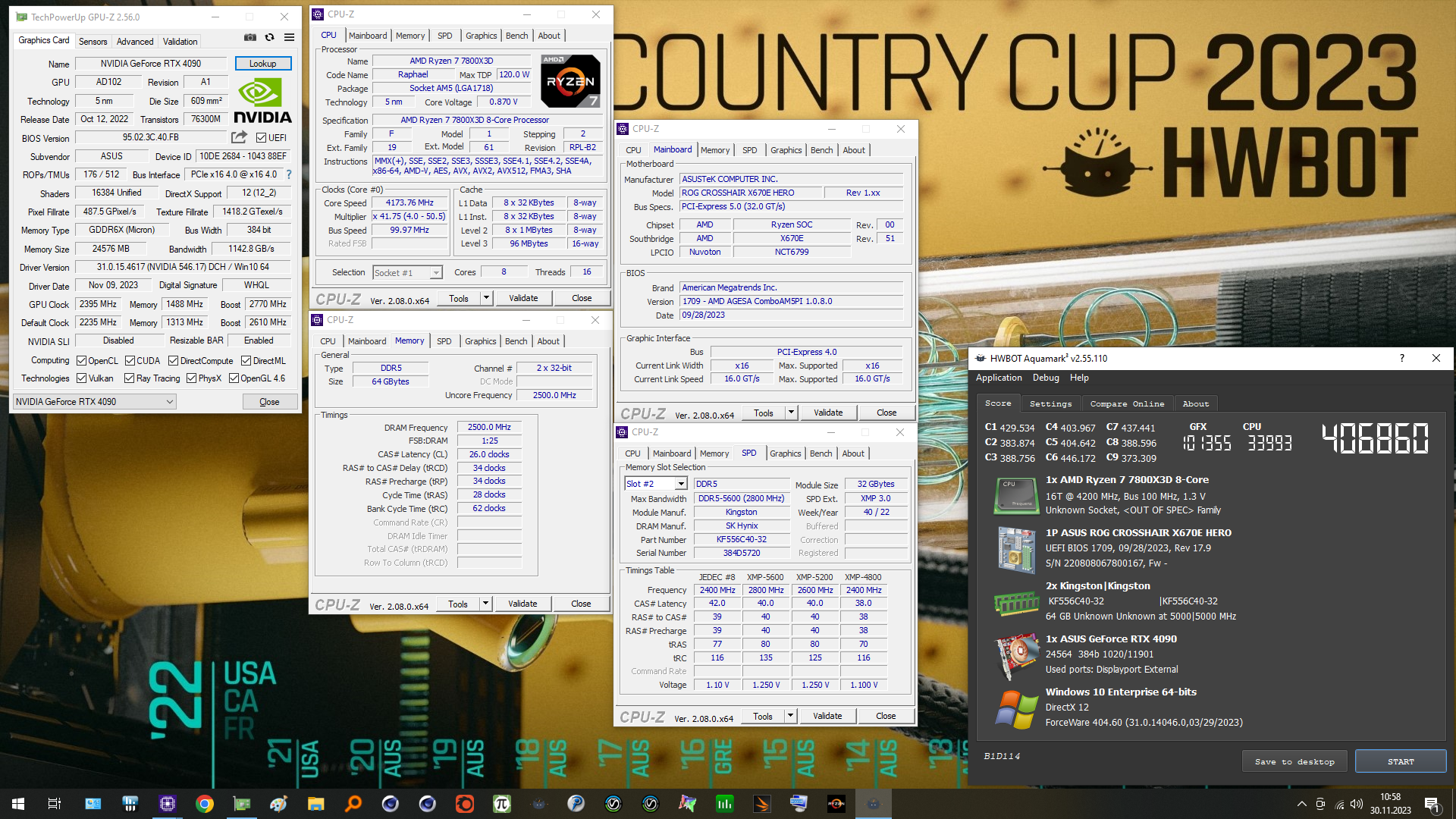This screenshot has width=1456, height=819.
Task: Click the GPU-Z screenshot camera icon
Action: tap(250, 37)
